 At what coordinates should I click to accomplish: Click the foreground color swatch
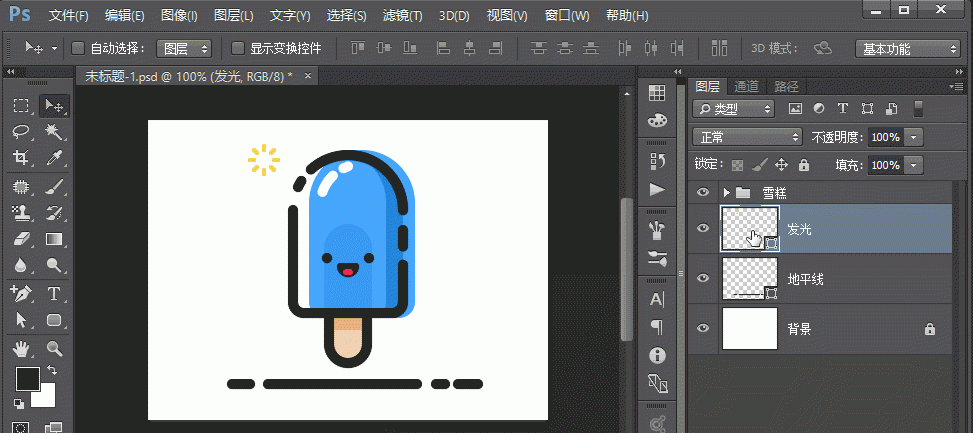pos(27,379)
